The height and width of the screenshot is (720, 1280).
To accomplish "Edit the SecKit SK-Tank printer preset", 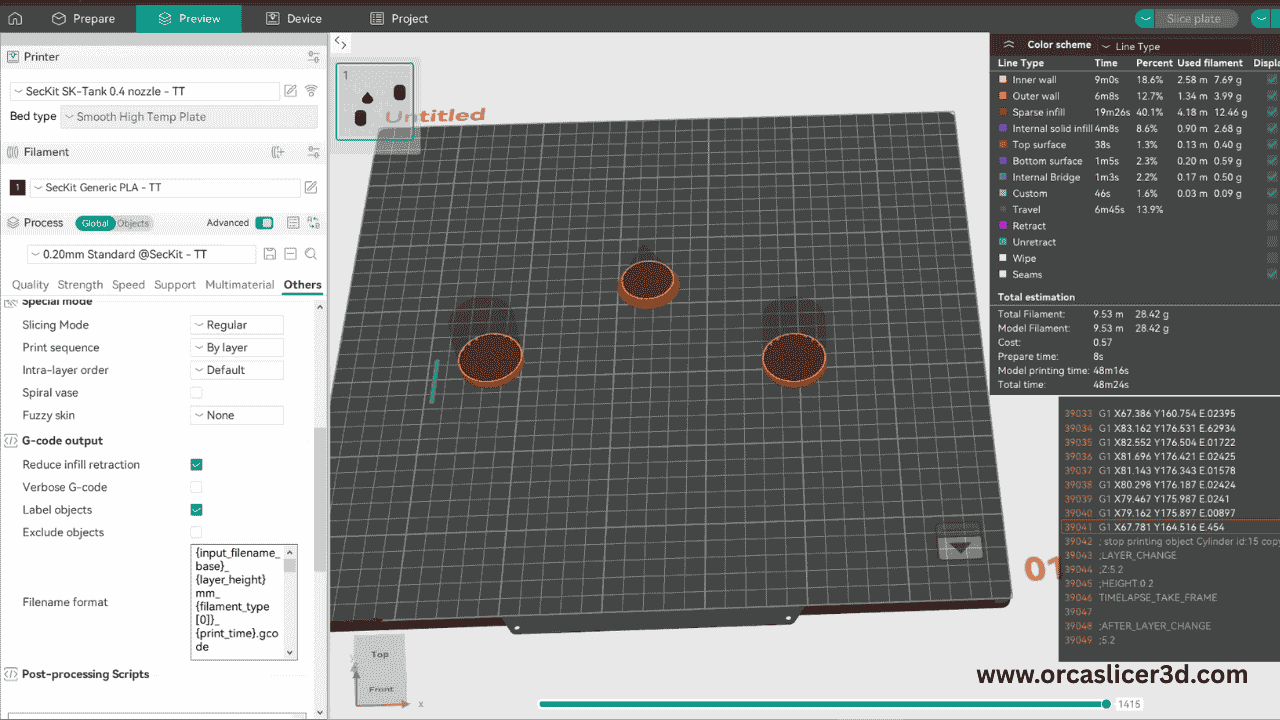I will click(290, 91).
